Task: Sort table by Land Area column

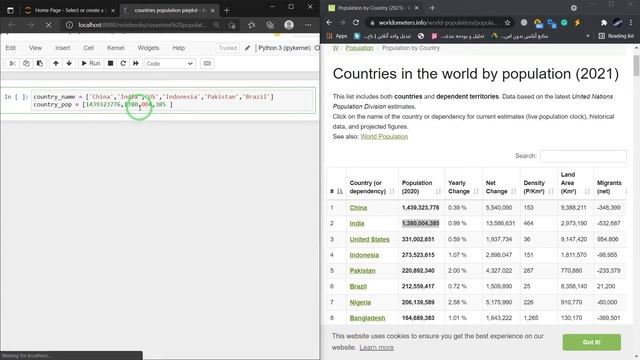Action: tap(575, 183)
